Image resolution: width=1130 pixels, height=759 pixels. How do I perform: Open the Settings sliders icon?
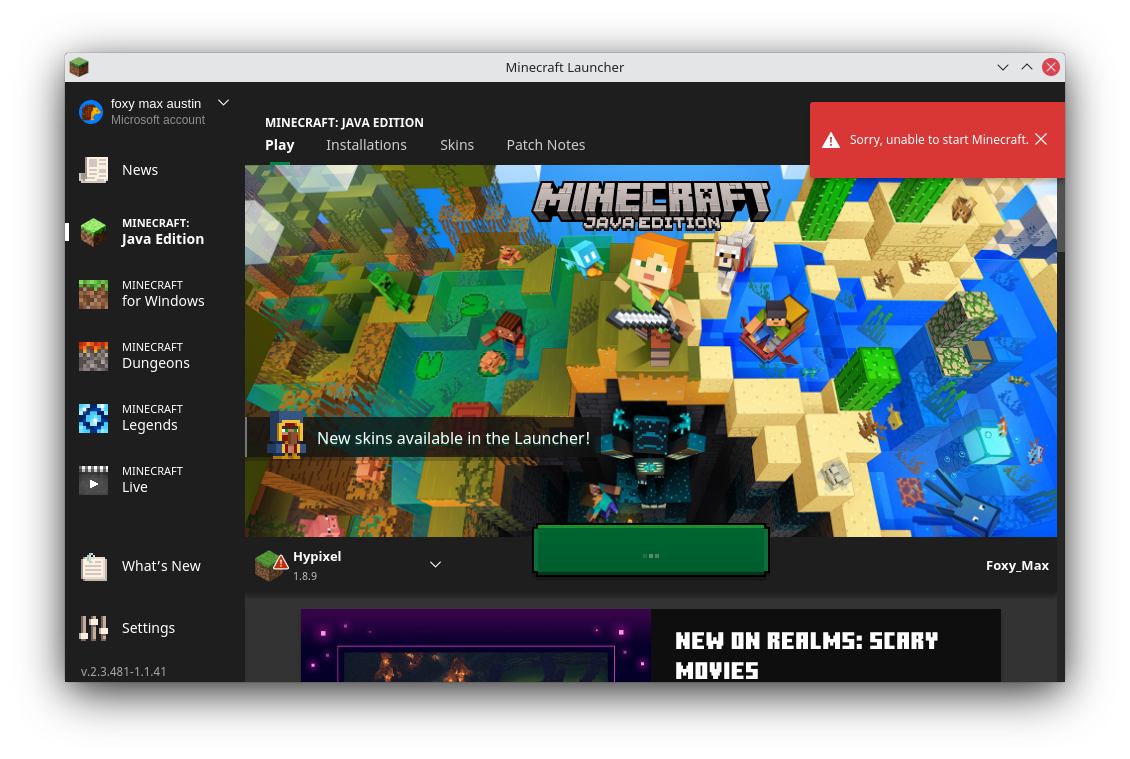click(94, 629)
